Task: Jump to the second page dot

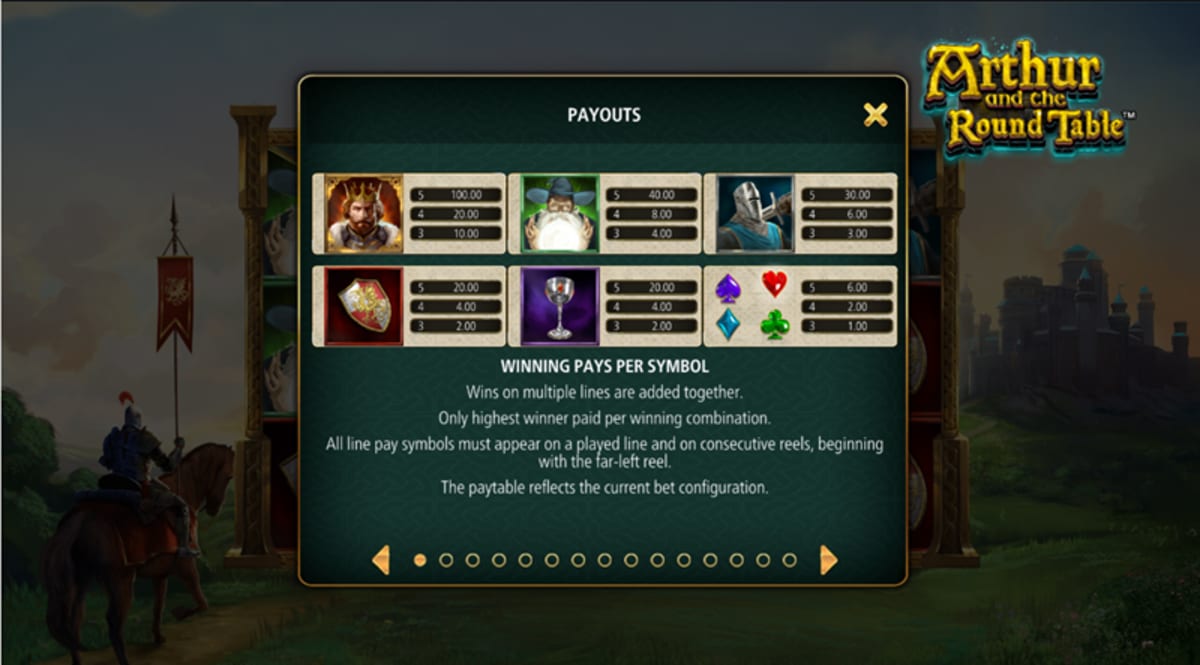Action: [x=446, y=560]
